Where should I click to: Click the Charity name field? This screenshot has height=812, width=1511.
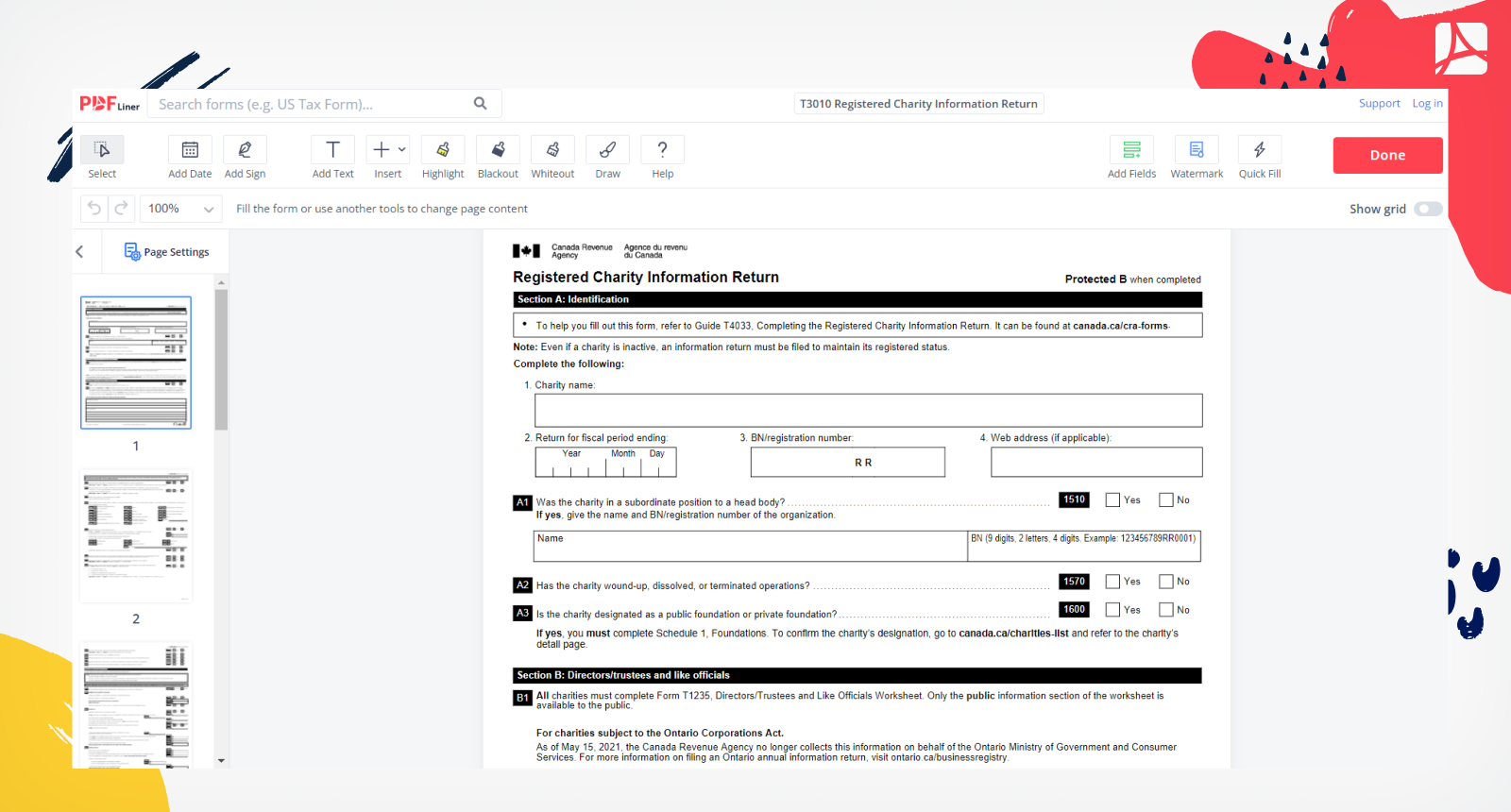tap(868, 411)
